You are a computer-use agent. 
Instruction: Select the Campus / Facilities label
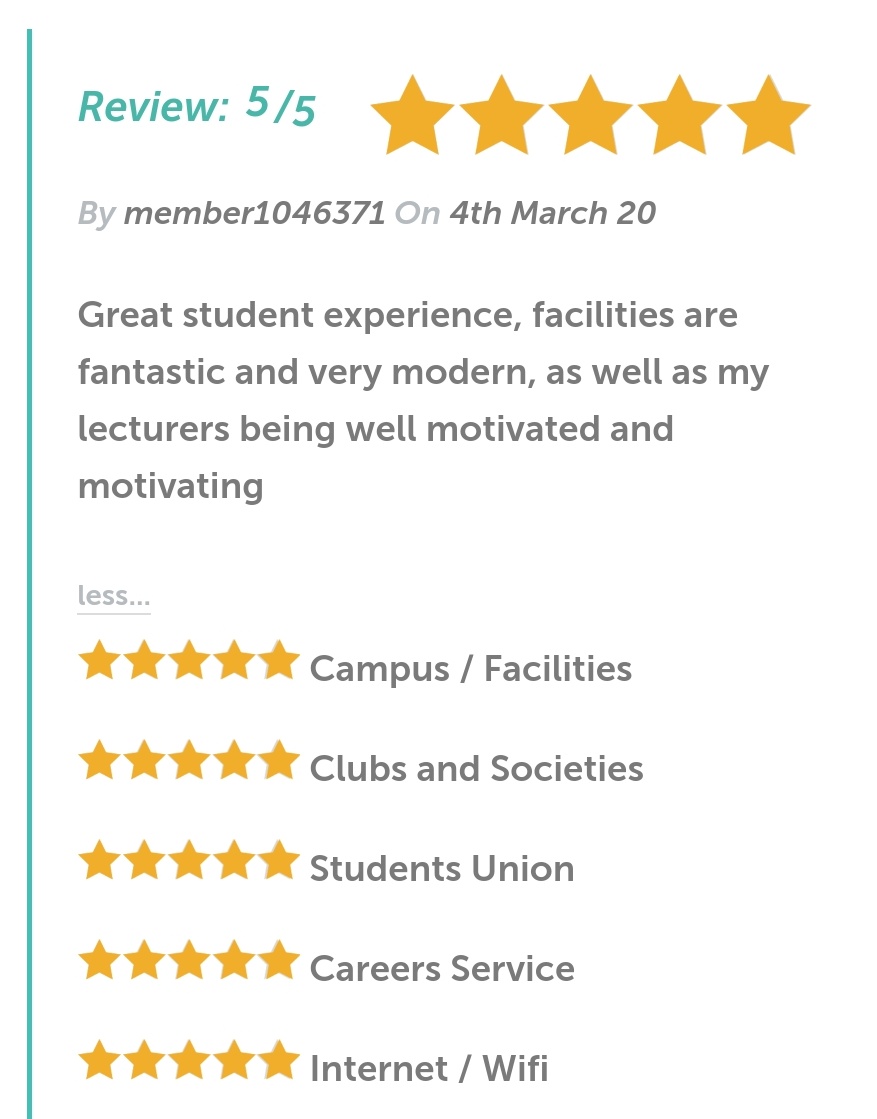(x=471, y=669)
